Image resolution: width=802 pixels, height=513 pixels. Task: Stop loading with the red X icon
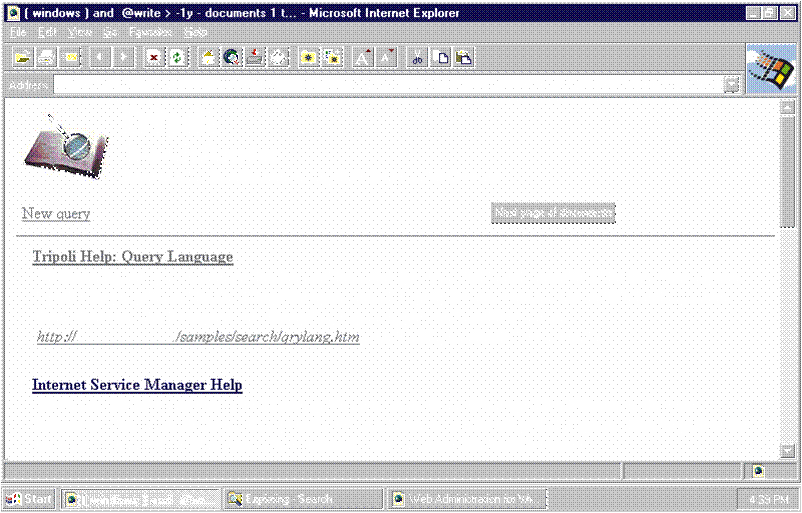tap(153, 57)
